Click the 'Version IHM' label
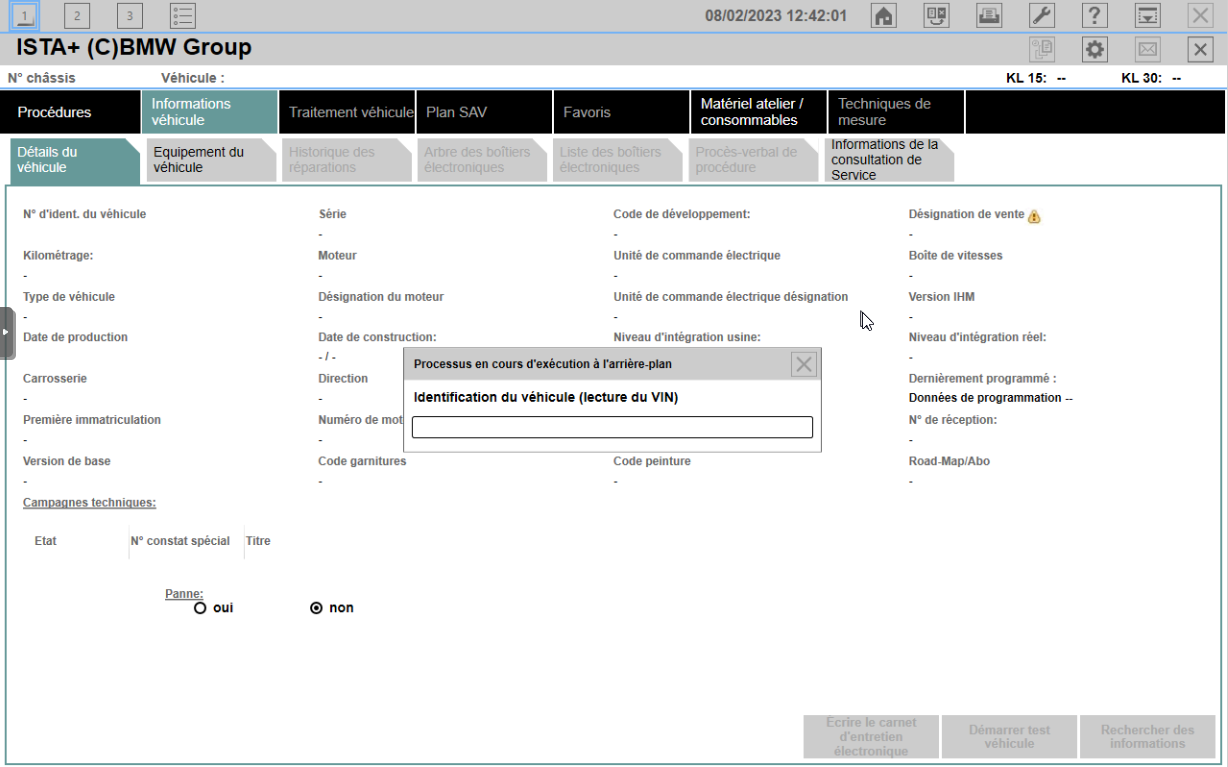Viewport: 1228px width, 767px height. (x=941, y=297)
